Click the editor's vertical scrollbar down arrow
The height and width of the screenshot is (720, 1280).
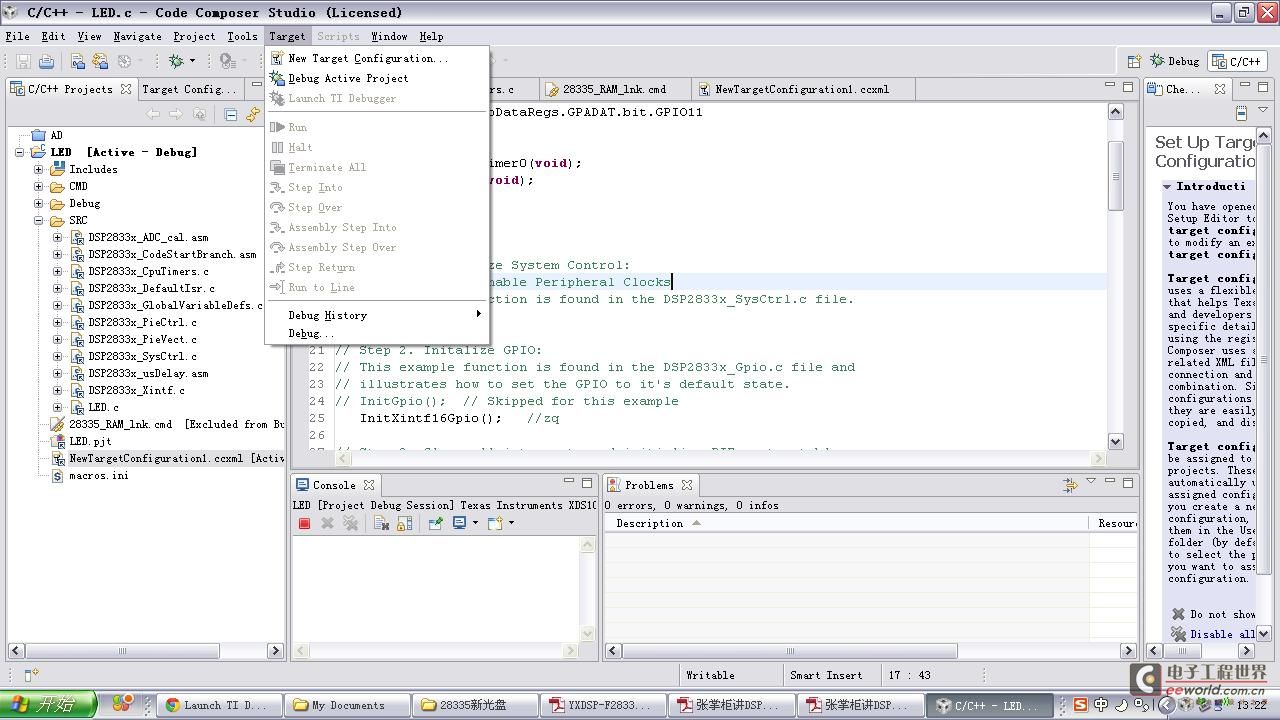[1116, 441]
